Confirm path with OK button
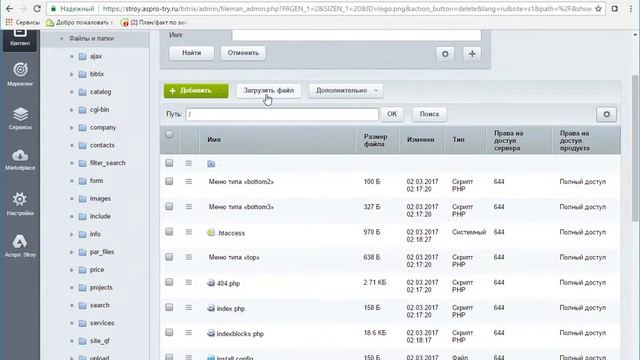 point(392,114)
